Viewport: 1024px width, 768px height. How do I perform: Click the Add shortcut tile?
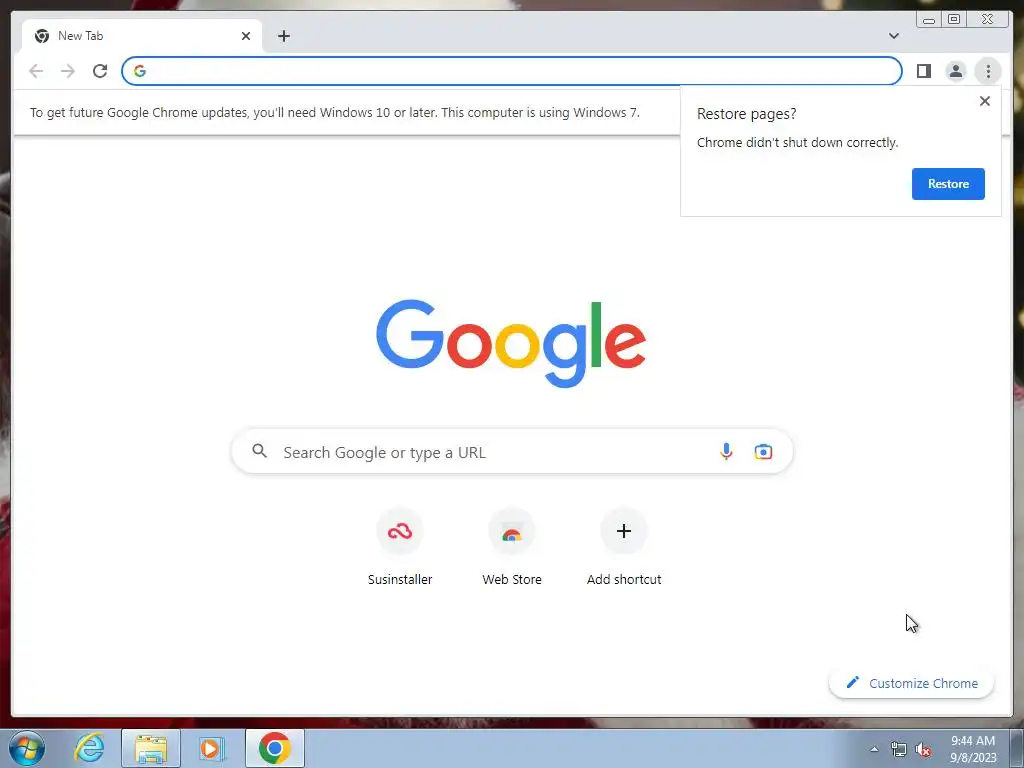click(624, 547)
